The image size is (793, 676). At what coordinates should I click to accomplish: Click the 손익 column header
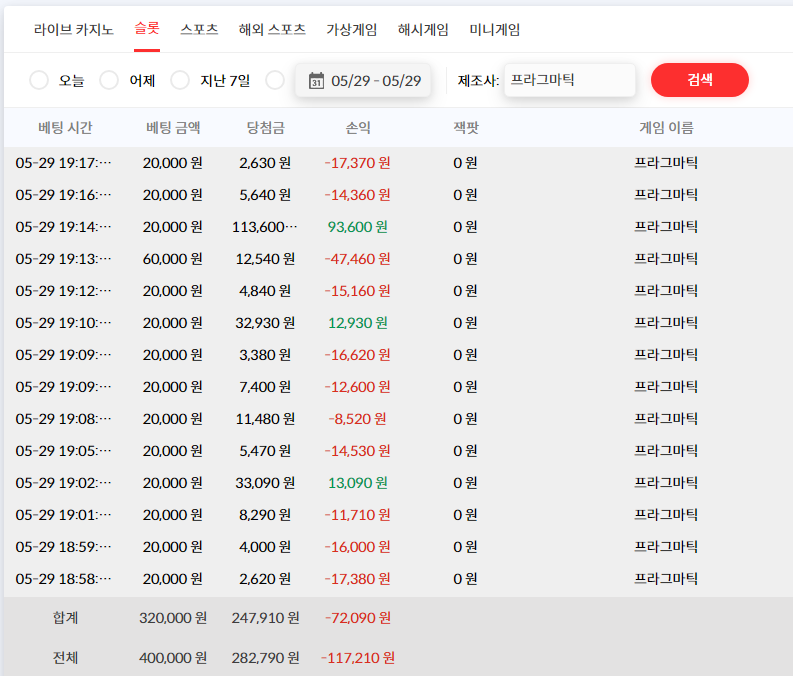pyautogui.click(x=358, y=127)
